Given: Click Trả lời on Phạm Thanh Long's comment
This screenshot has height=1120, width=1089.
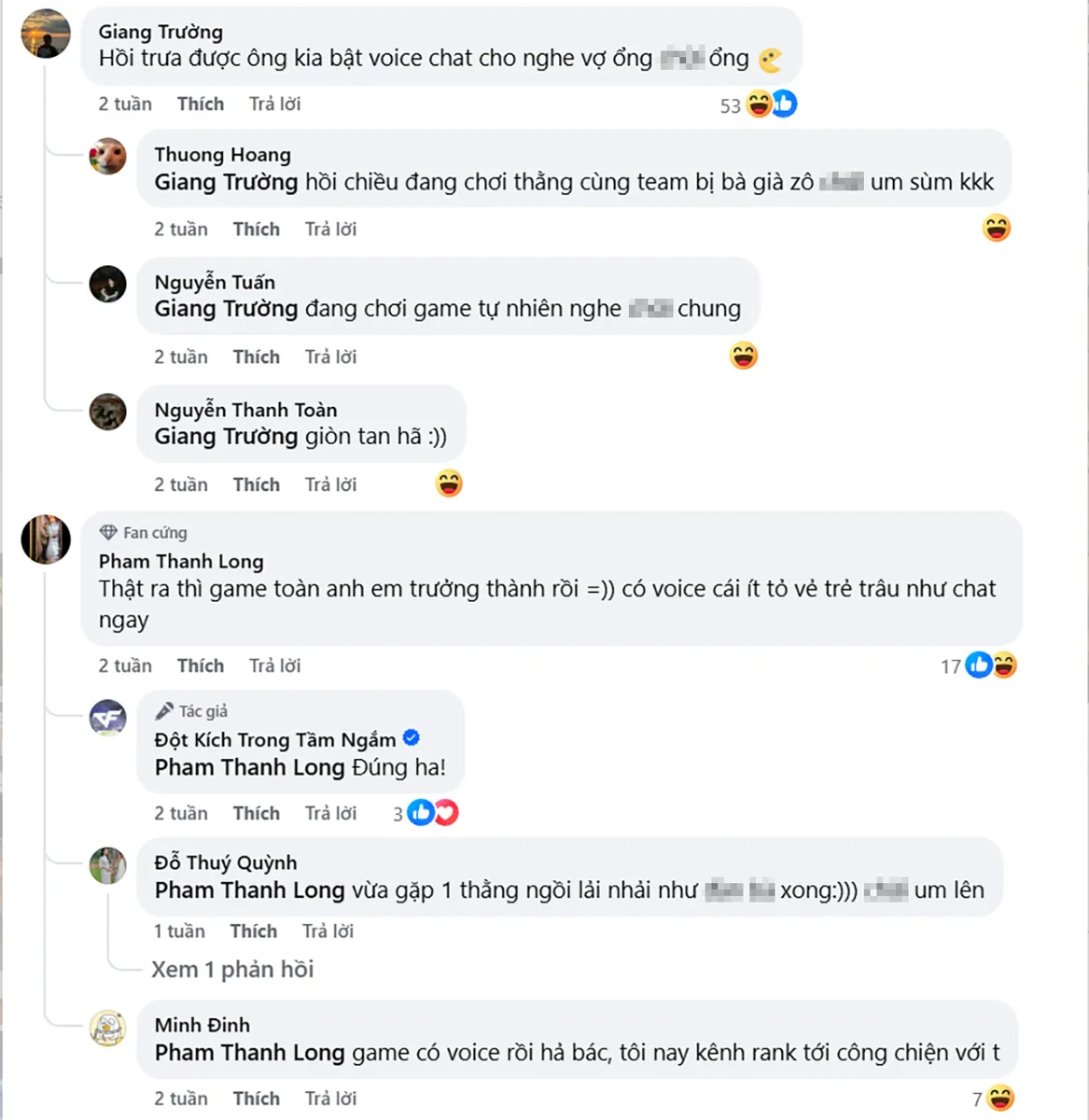Looking at the screenshot, I should click(273, 665).
